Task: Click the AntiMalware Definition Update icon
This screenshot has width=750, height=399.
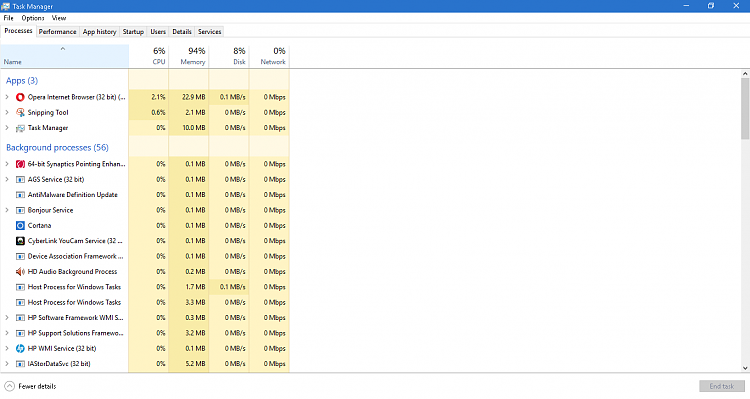Action: click(x=20, y=195)
